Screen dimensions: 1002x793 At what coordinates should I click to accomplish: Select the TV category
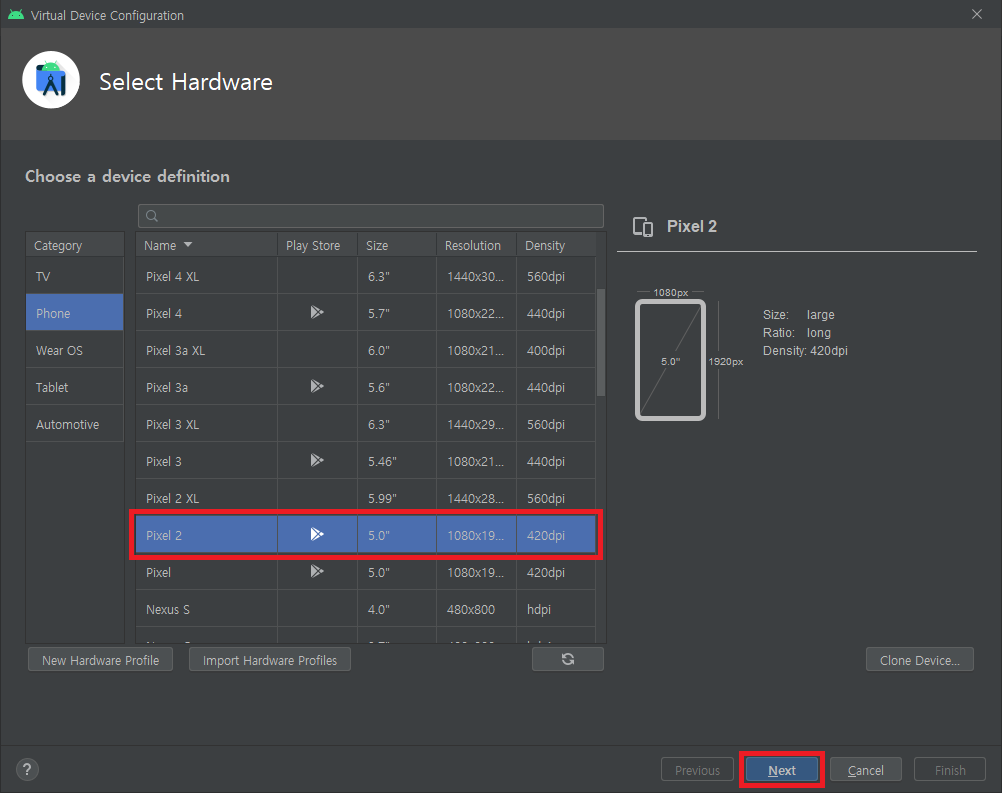(75, 276)
